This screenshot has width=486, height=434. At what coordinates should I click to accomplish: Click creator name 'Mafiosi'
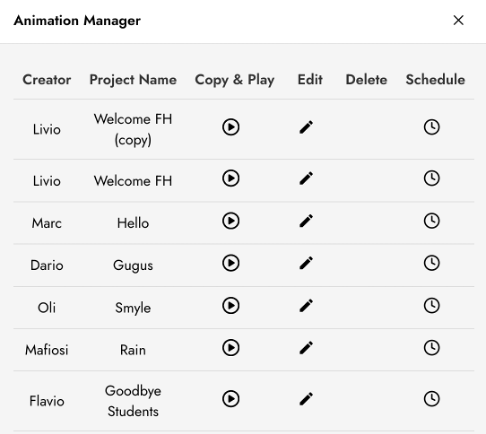pyautogui.click(x=47, y=350)
